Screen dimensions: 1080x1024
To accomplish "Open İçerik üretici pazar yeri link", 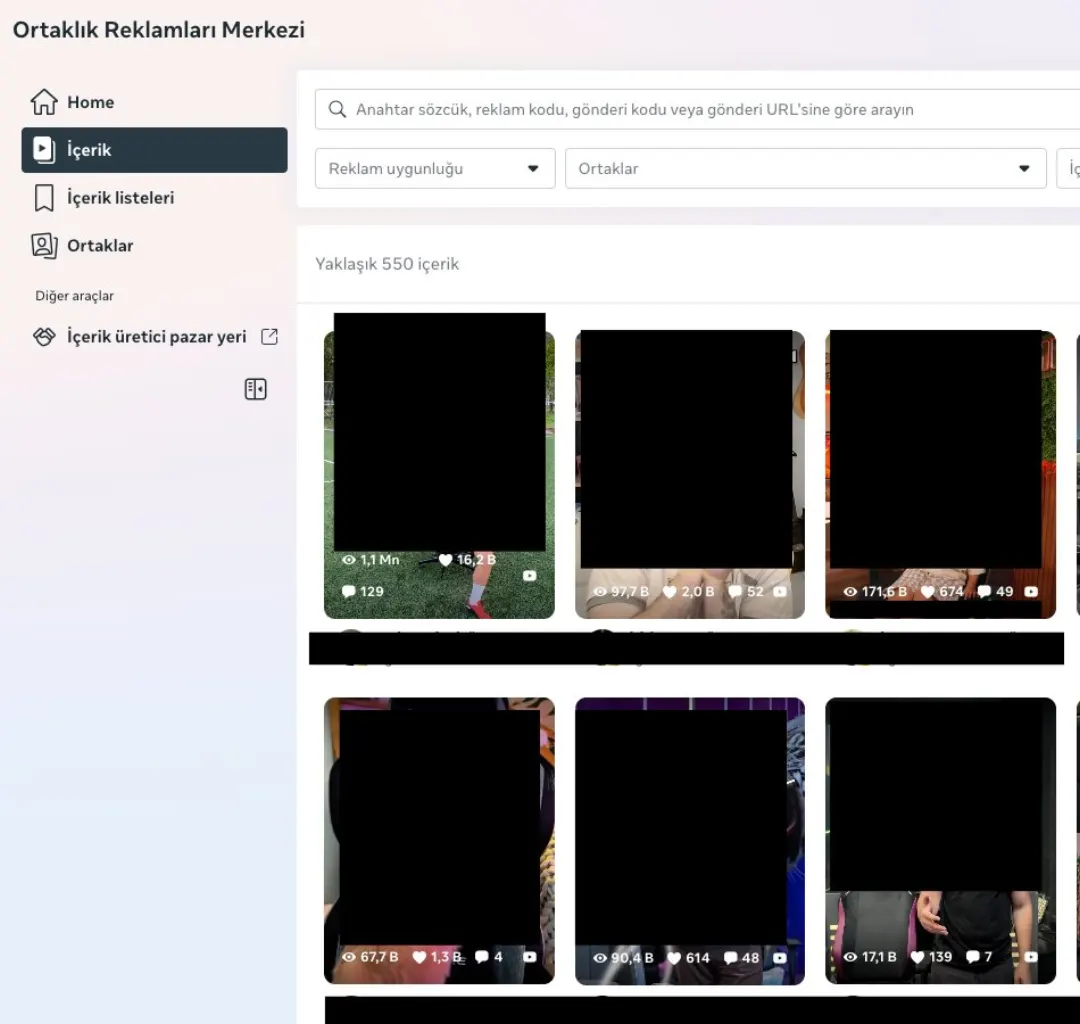I will (x=154, y=337).
